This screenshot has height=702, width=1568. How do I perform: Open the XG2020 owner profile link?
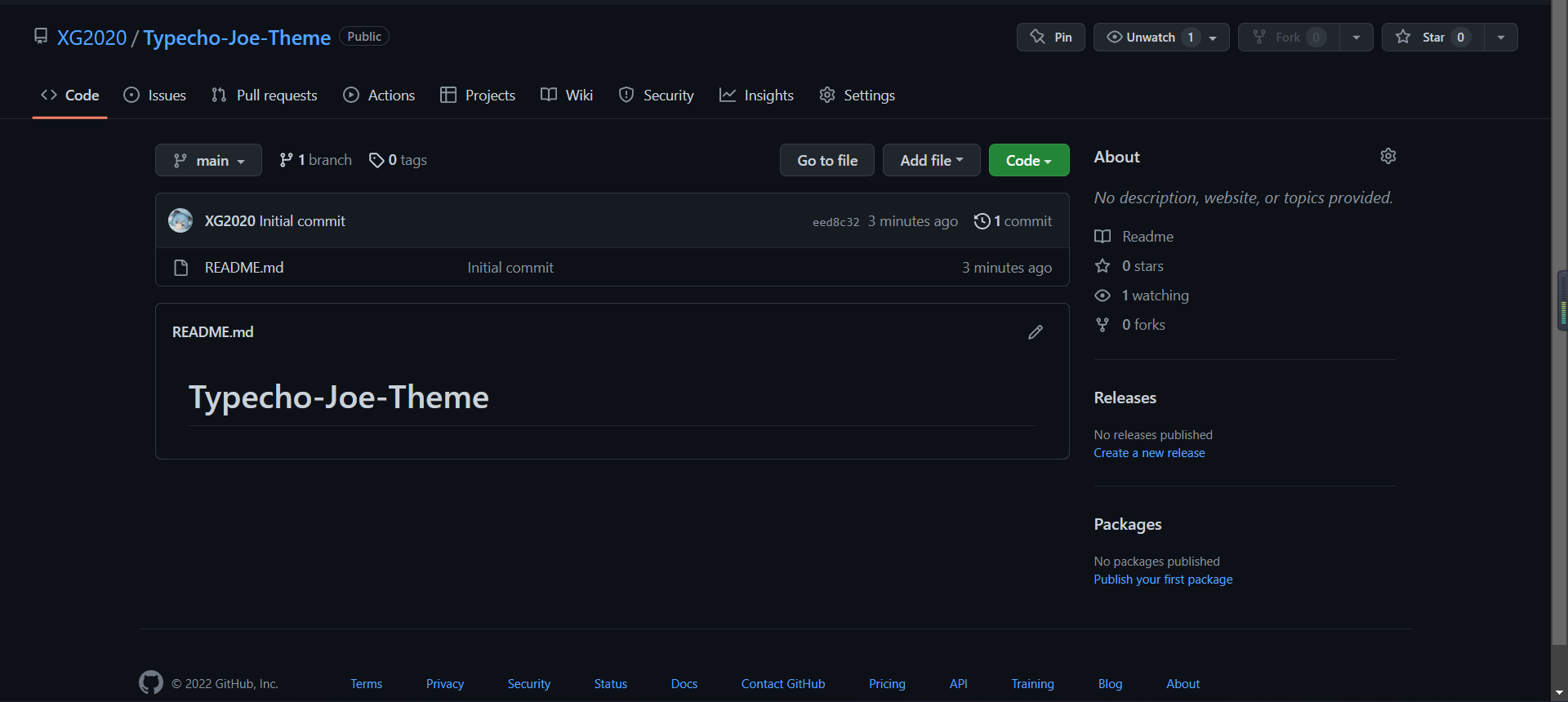[x=92, y=38]
